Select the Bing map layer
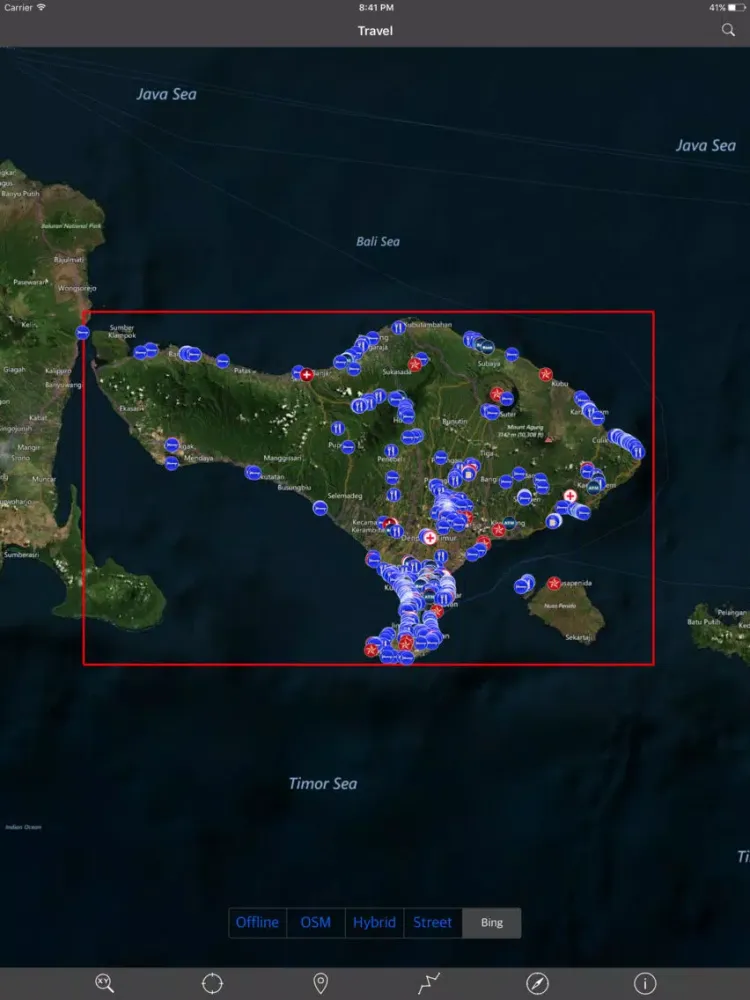The width and height of the screenshot is (750, 1000). (492, 922)
